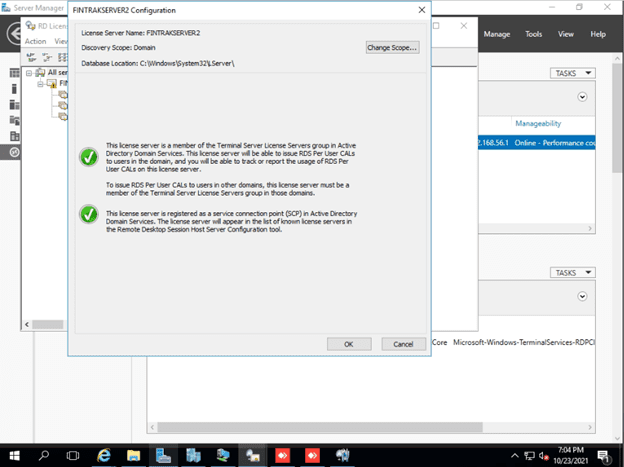Confirm the configuration dialog with OK
The height and width of the screenshot is (467, 624).
tap(349, 344)
